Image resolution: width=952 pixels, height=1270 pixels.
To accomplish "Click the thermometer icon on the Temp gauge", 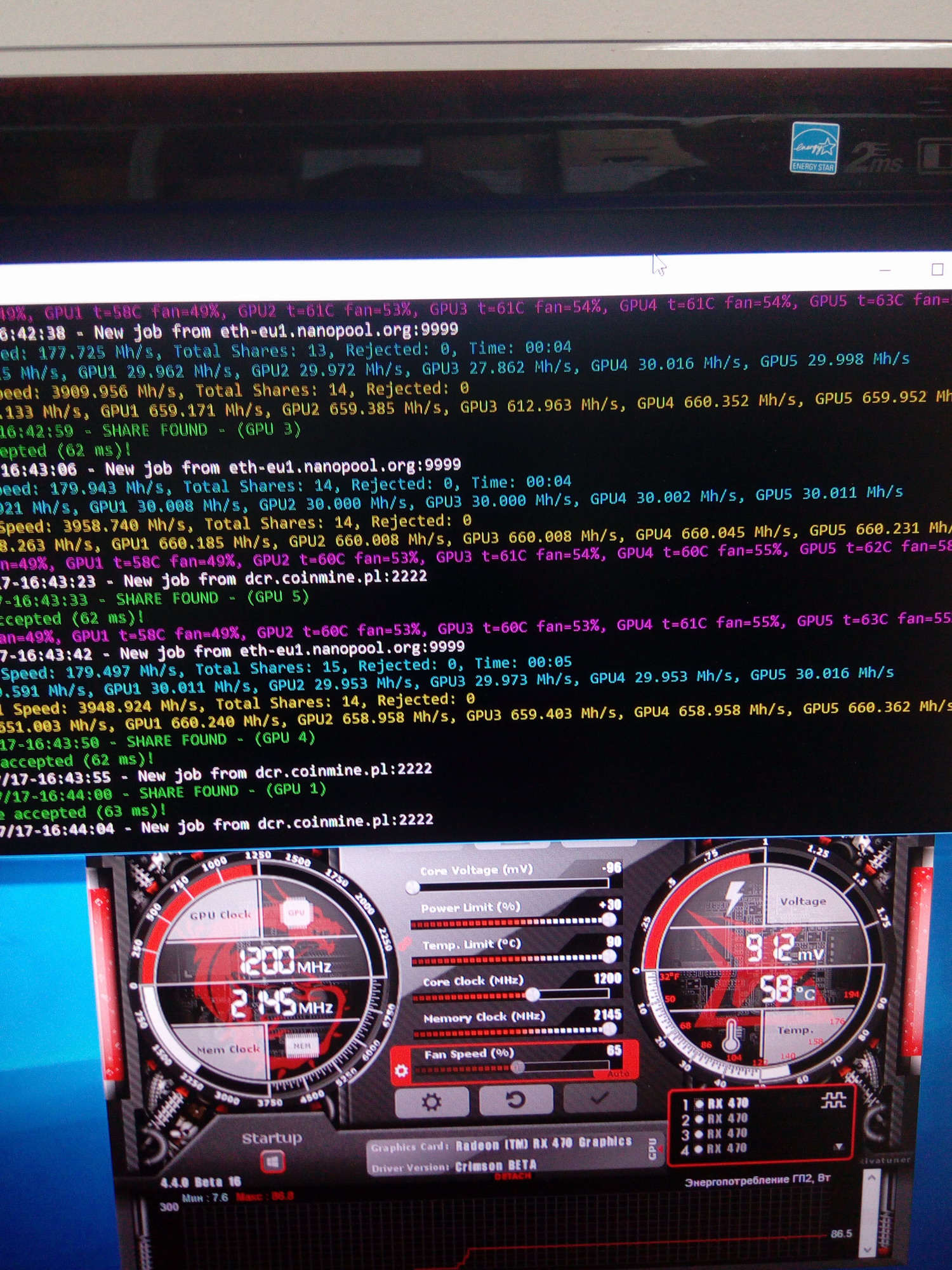I will 731,1037.
